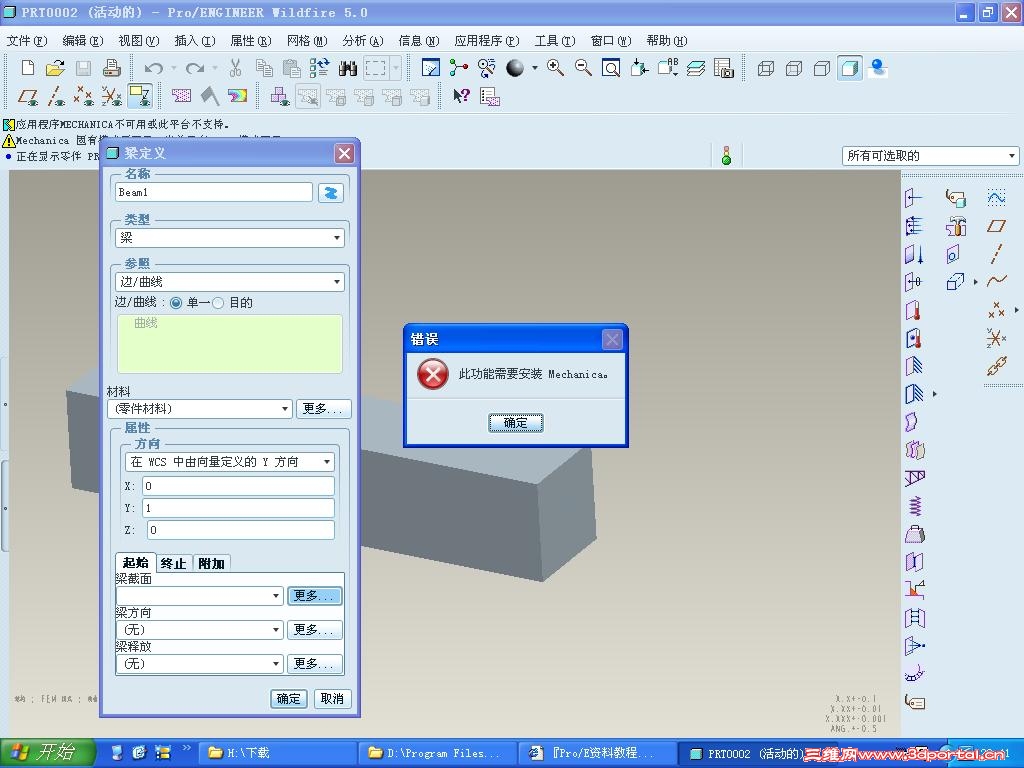Screen dimensions: 1024x768
Task: Open the 方向 dropdown for Y direction in WCS
Action: (x=229, y=462)
